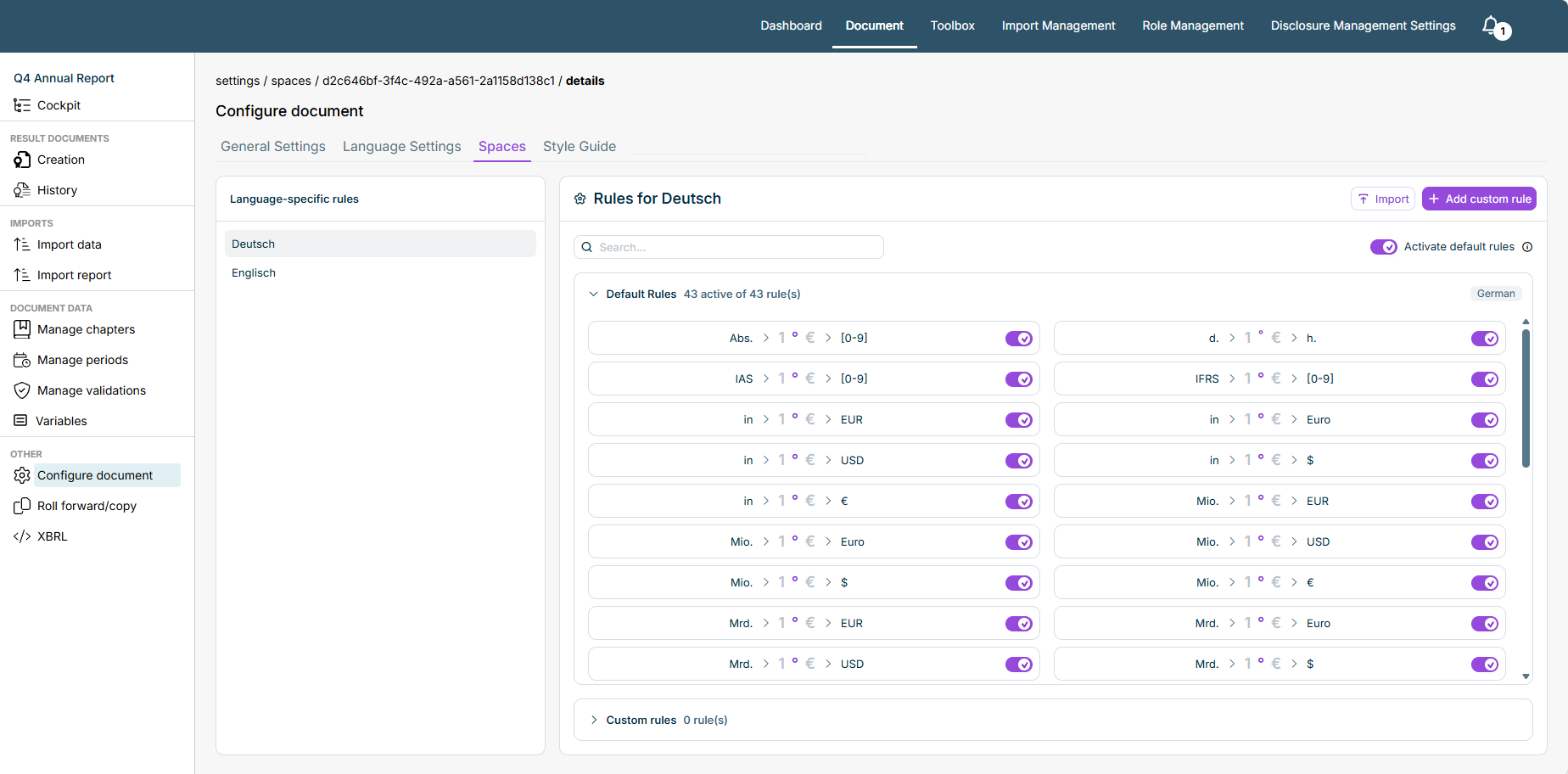The image size is (1568, 774).
Task: Open Disclosure Management Settings
Action: pos(1363,25)
